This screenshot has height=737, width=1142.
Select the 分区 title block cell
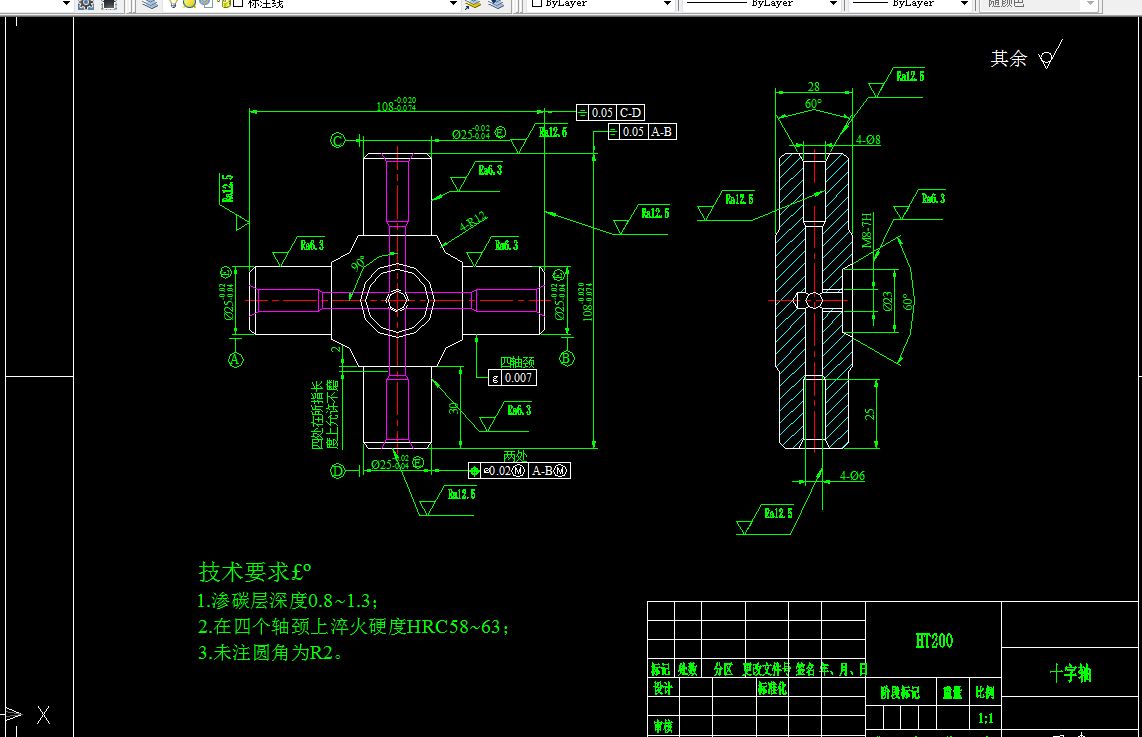(723, 669)
